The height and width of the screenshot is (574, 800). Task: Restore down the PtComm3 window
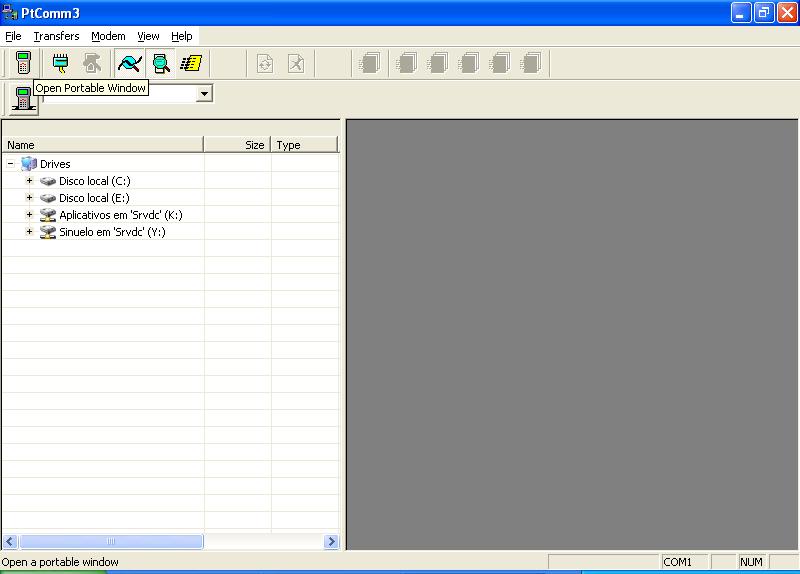tap(764, 13)
